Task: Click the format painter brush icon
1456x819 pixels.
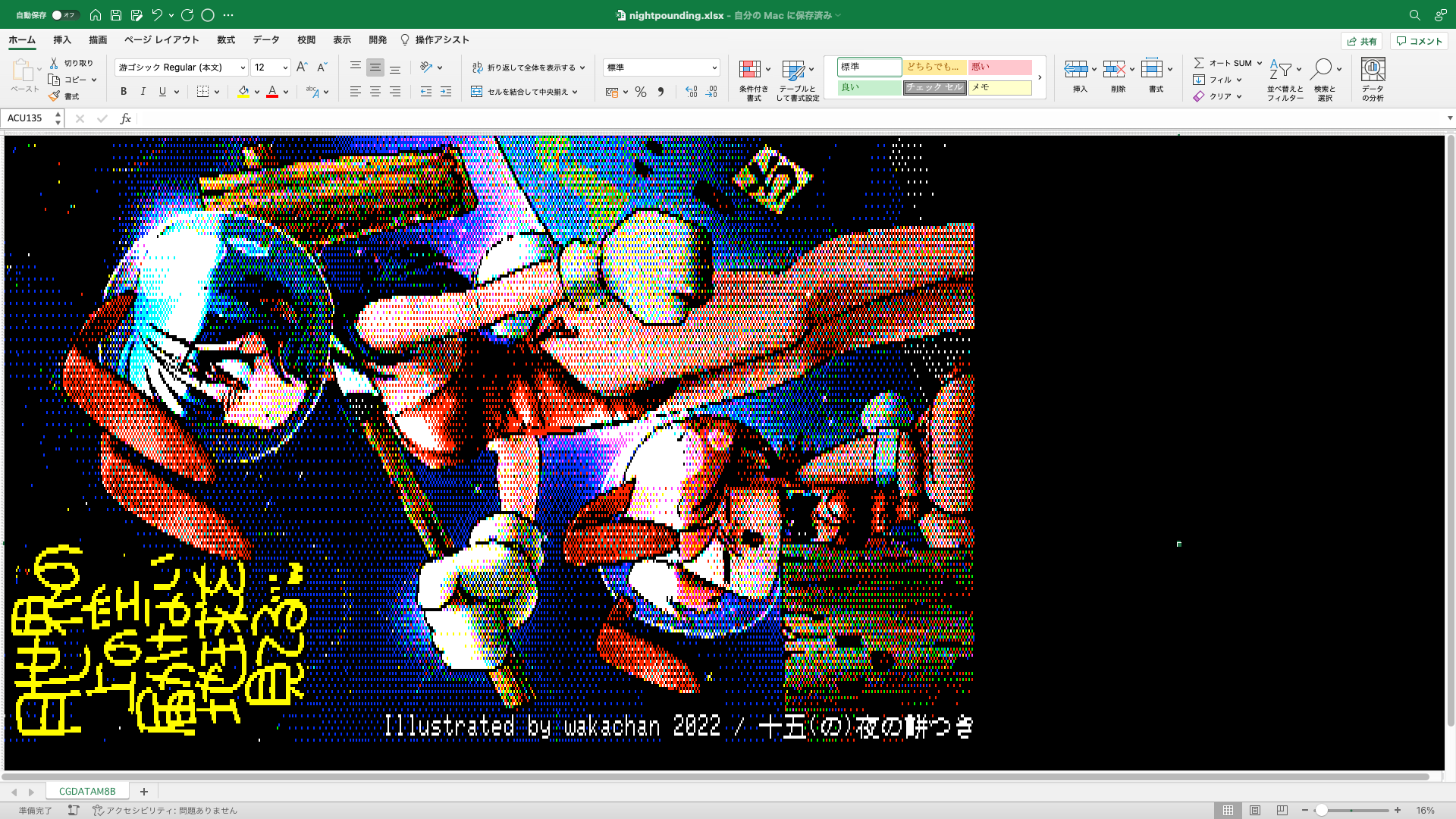Action: (x=54, y=96)
